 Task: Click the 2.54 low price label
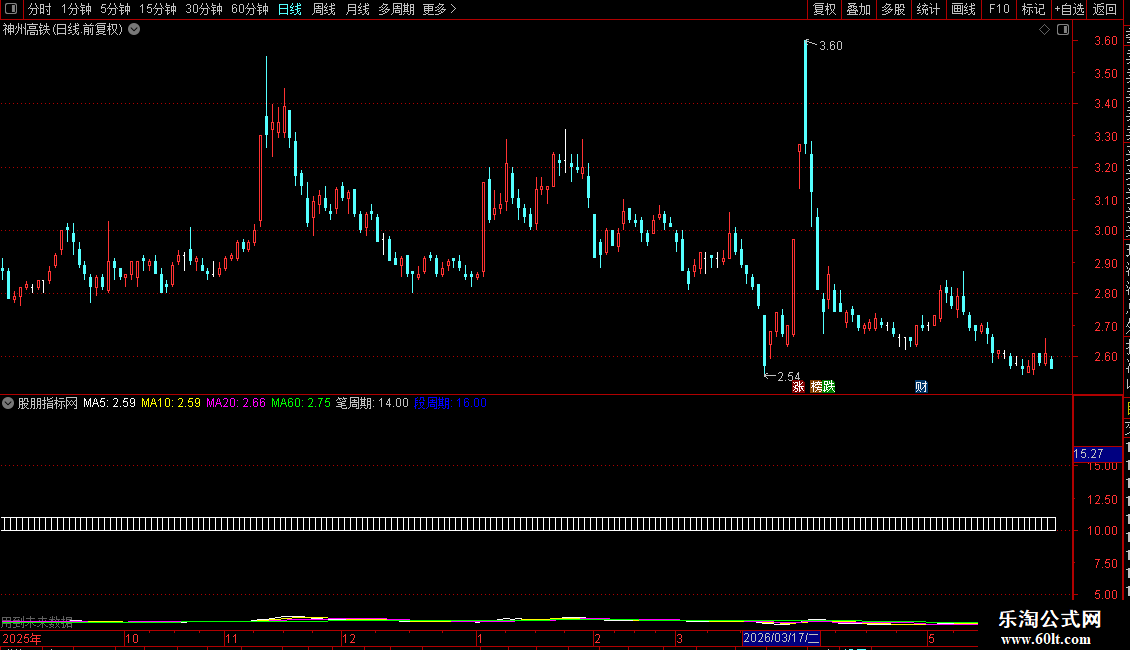click(788, 376)
